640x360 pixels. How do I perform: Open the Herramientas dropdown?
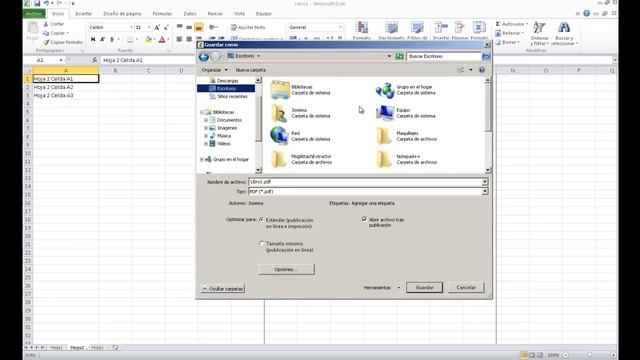pos(382,288)
